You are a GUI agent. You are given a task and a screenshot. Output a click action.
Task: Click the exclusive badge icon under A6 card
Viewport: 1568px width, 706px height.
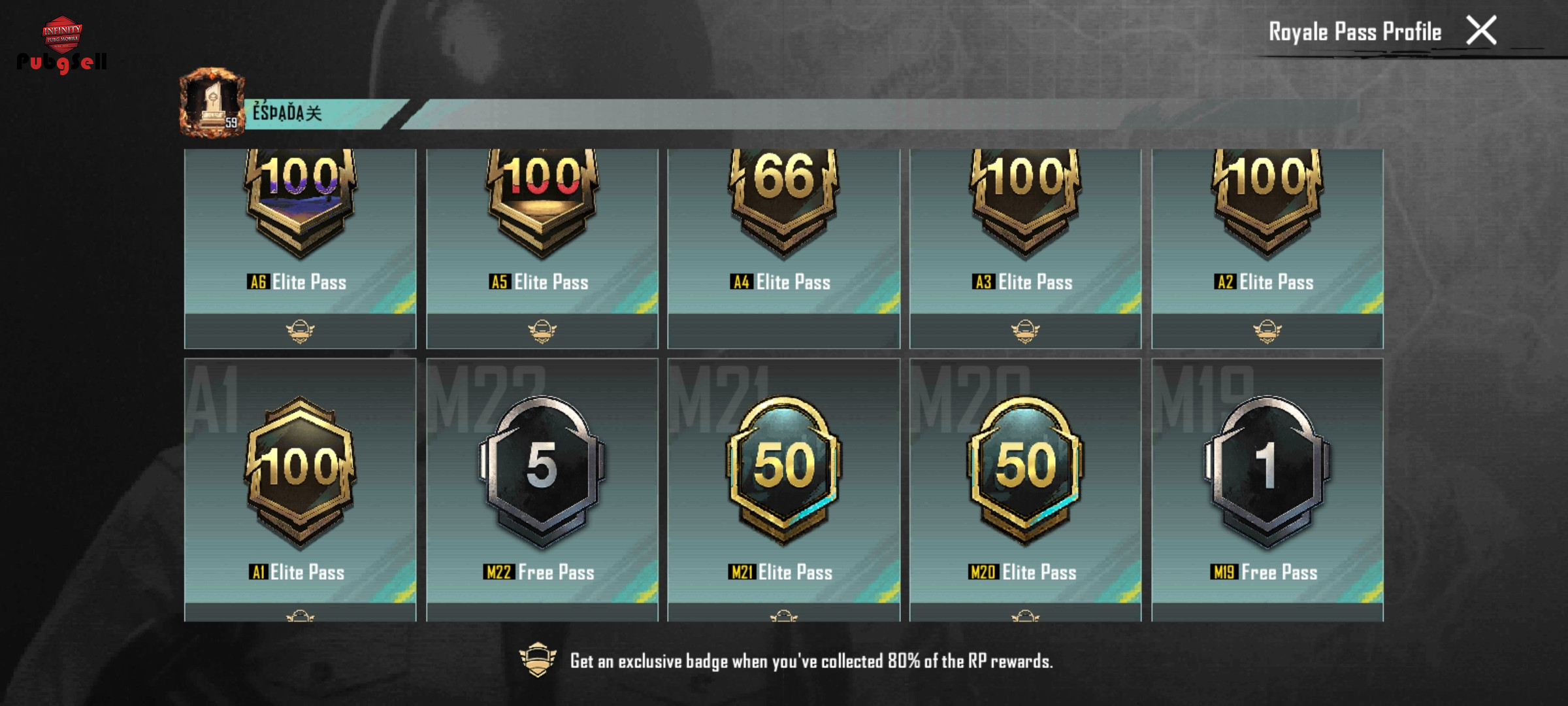pyautogui.click(x=300, y=331)
